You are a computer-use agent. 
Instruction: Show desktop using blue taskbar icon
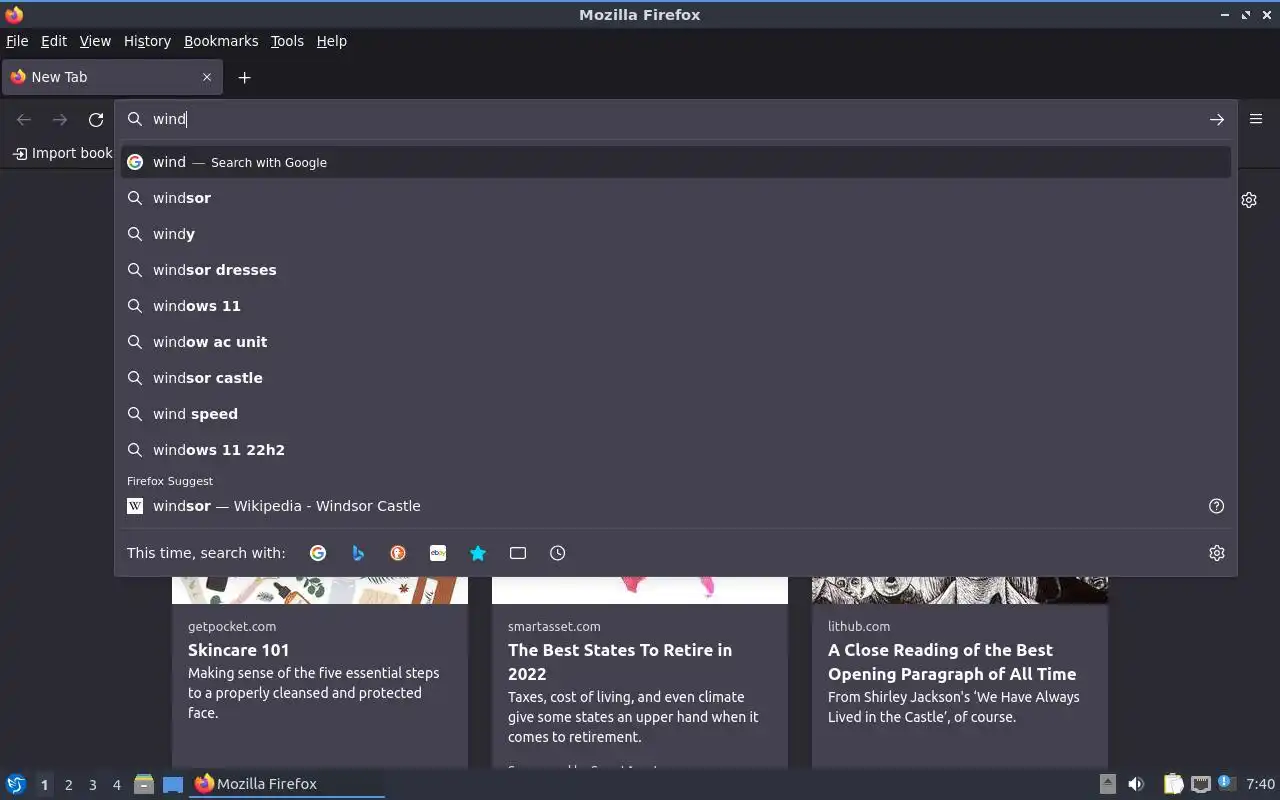(173, 784)
